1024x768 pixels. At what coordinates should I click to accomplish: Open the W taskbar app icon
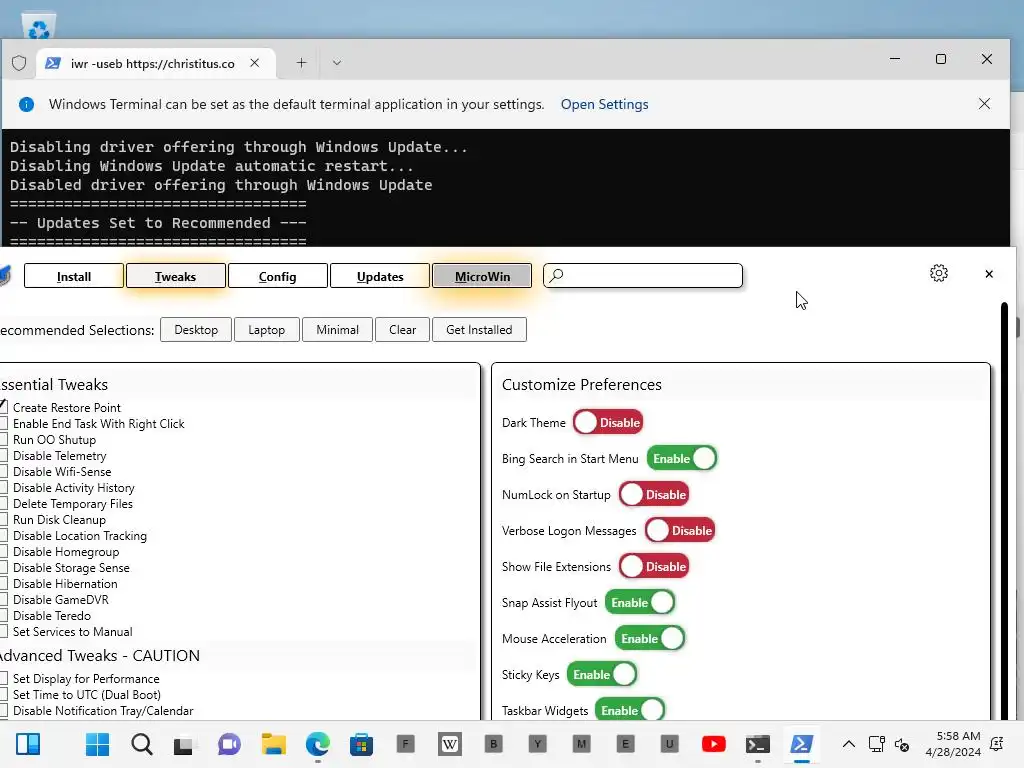(449, 744)
